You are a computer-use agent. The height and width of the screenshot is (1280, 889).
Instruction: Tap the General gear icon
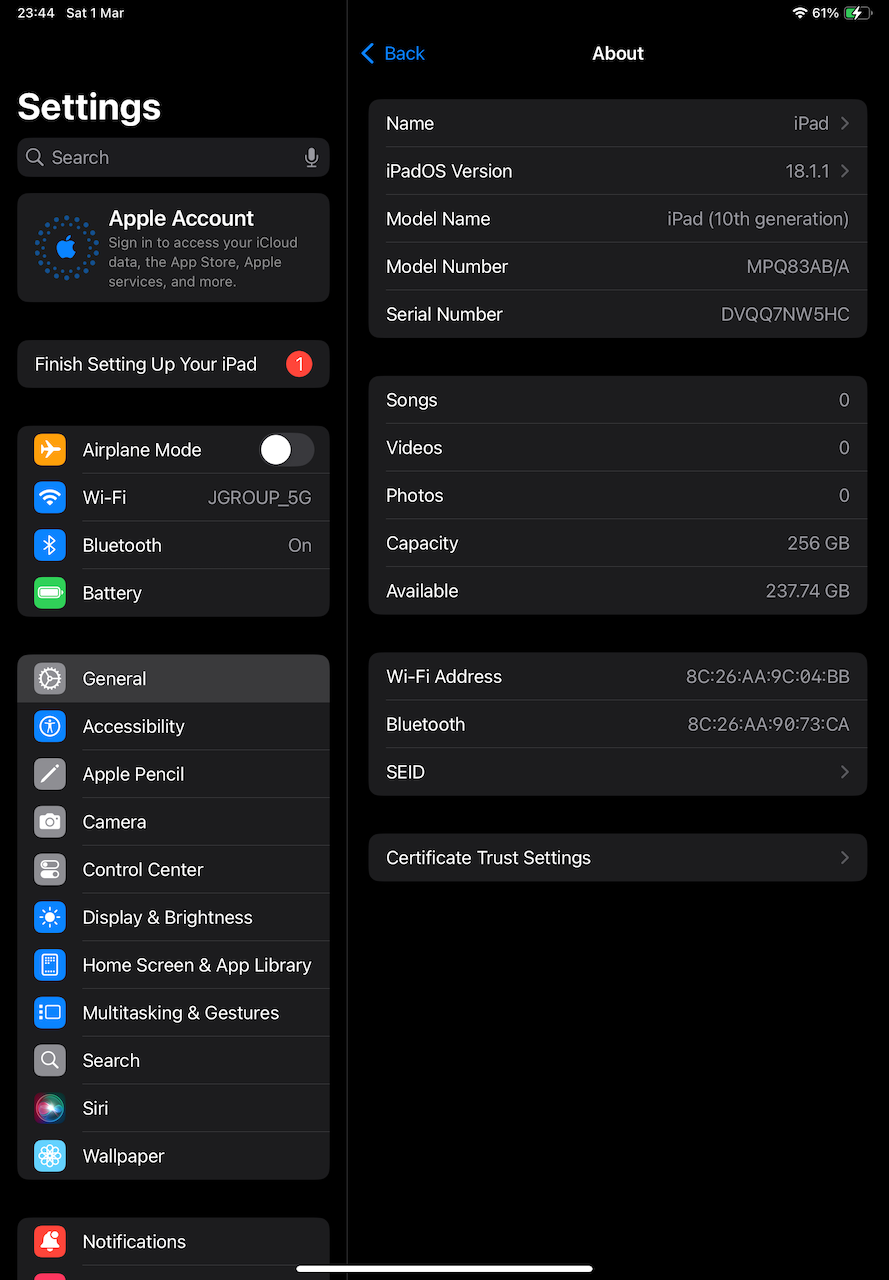[50, 679]
